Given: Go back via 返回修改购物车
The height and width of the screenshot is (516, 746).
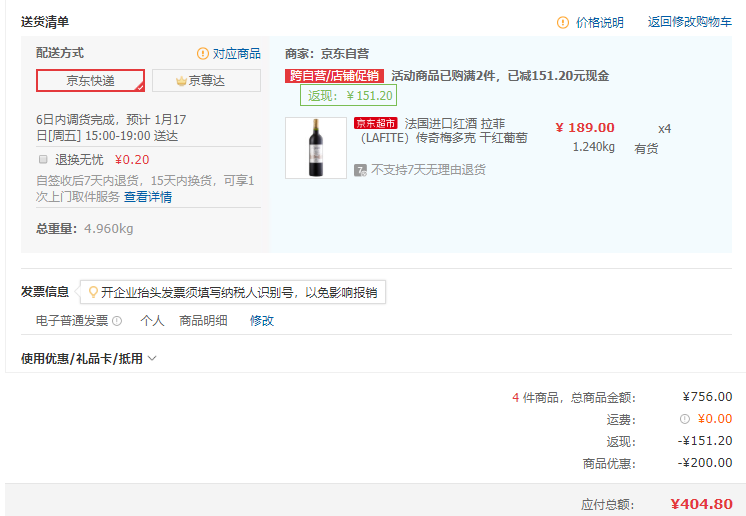Looking at the screenshot, I should [x=689, y=22].
